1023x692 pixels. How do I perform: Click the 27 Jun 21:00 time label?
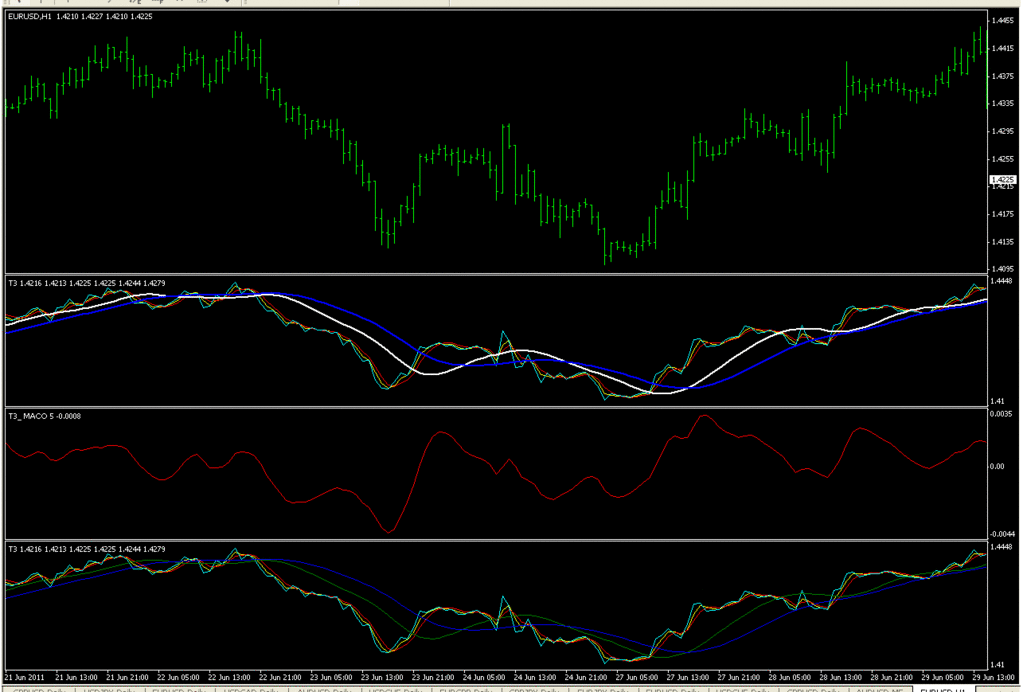point(739,678)
